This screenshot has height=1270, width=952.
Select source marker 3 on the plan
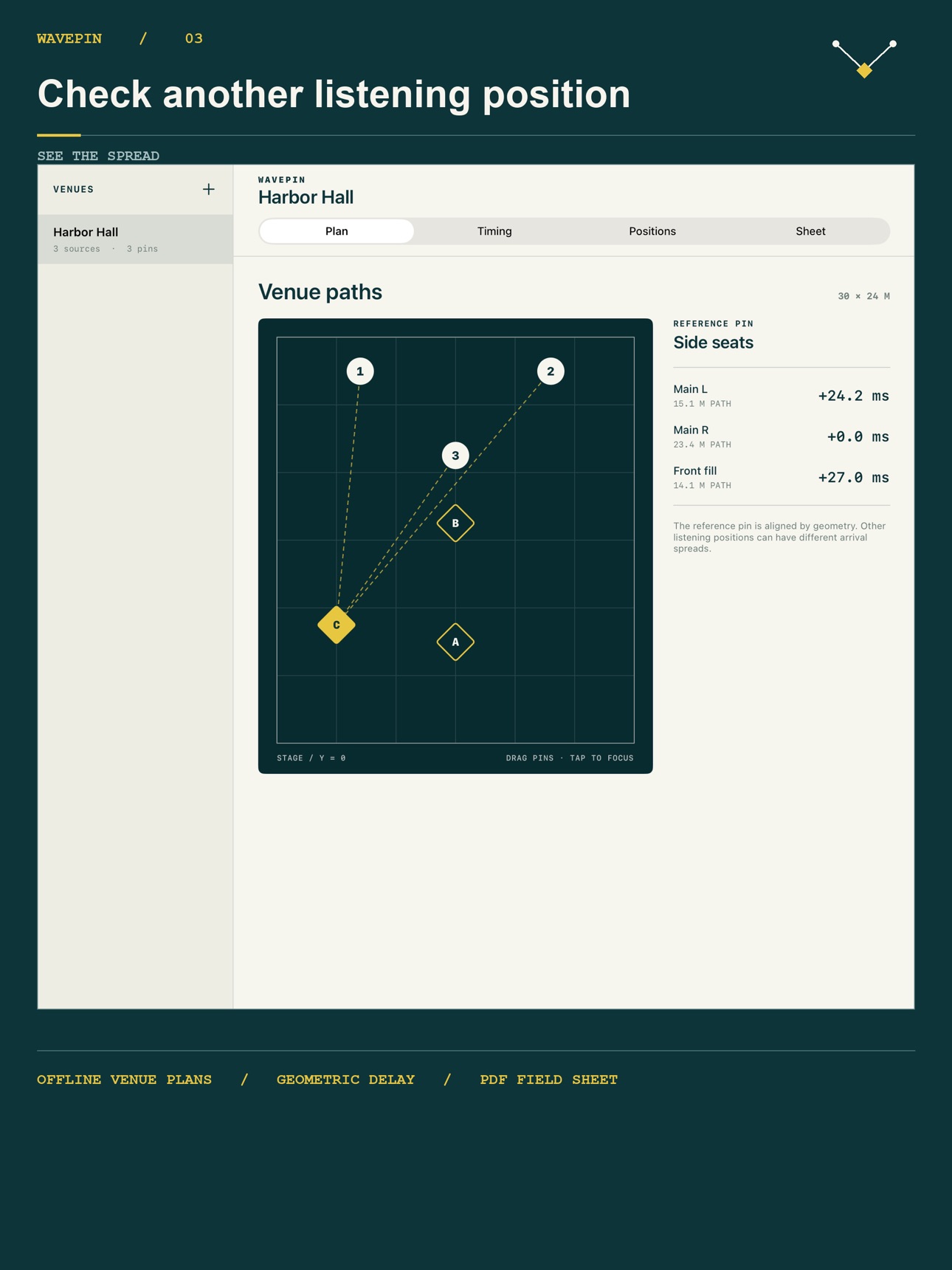(455, 456)
